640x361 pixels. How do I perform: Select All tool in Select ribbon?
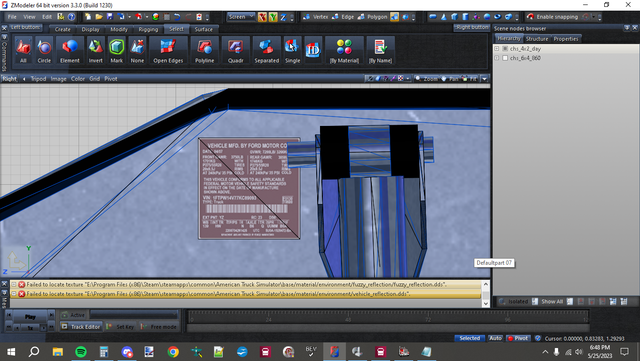point(23,50)
